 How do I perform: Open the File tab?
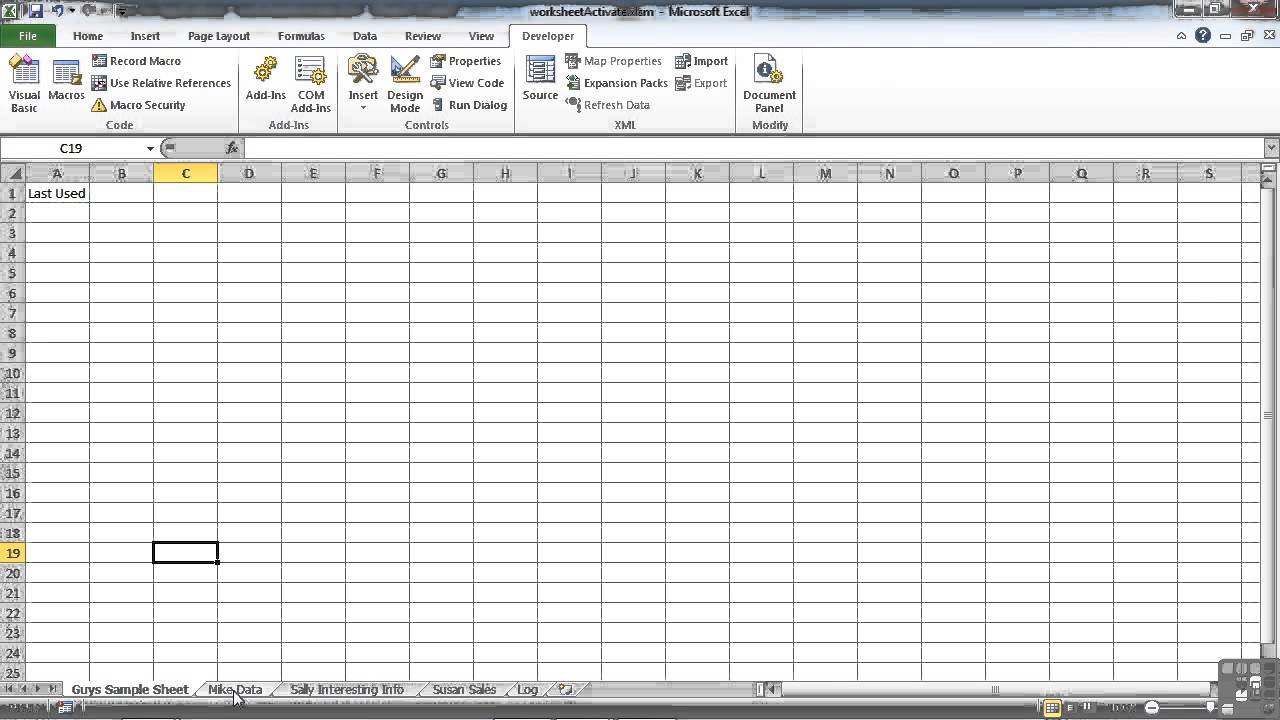point(28,36)
